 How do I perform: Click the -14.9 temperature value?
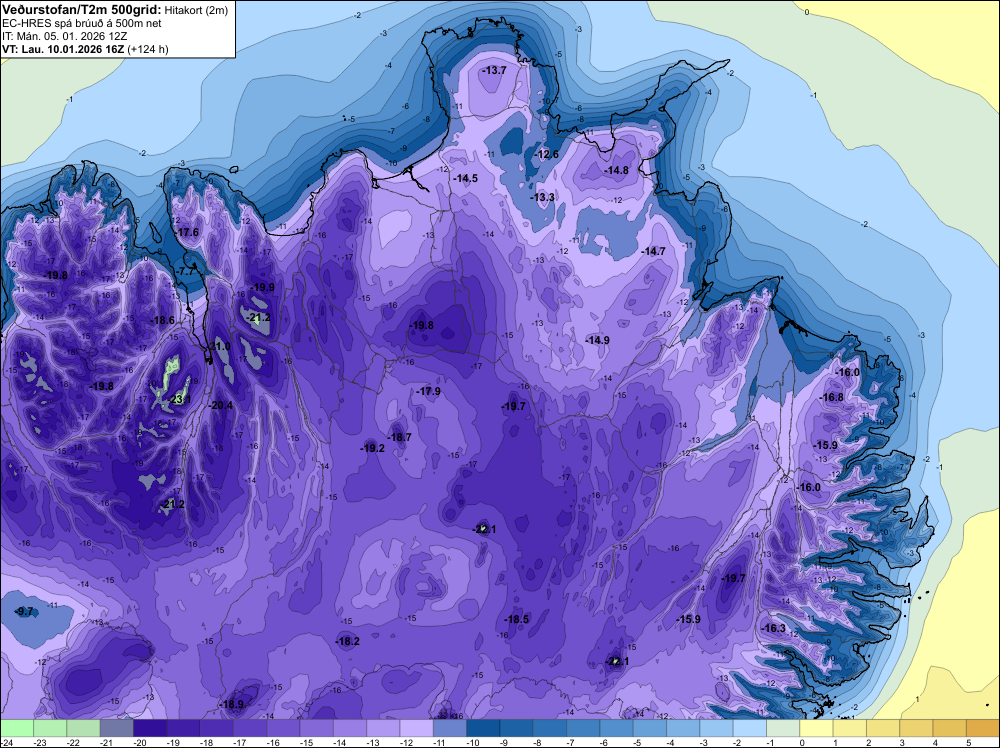pos(597,341)
